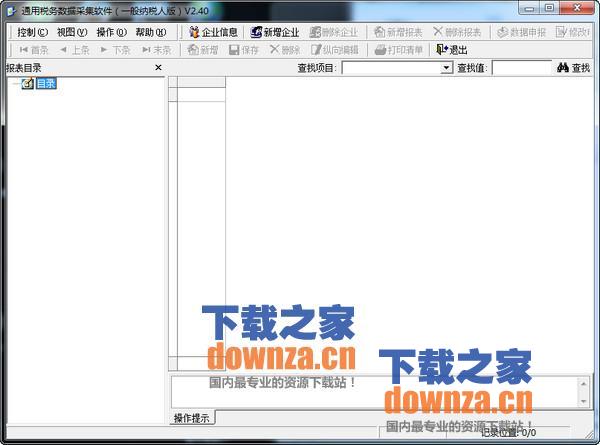The image size is (600, 445).
Task: Go to last record with 末条
Action: tap(157, 50)
